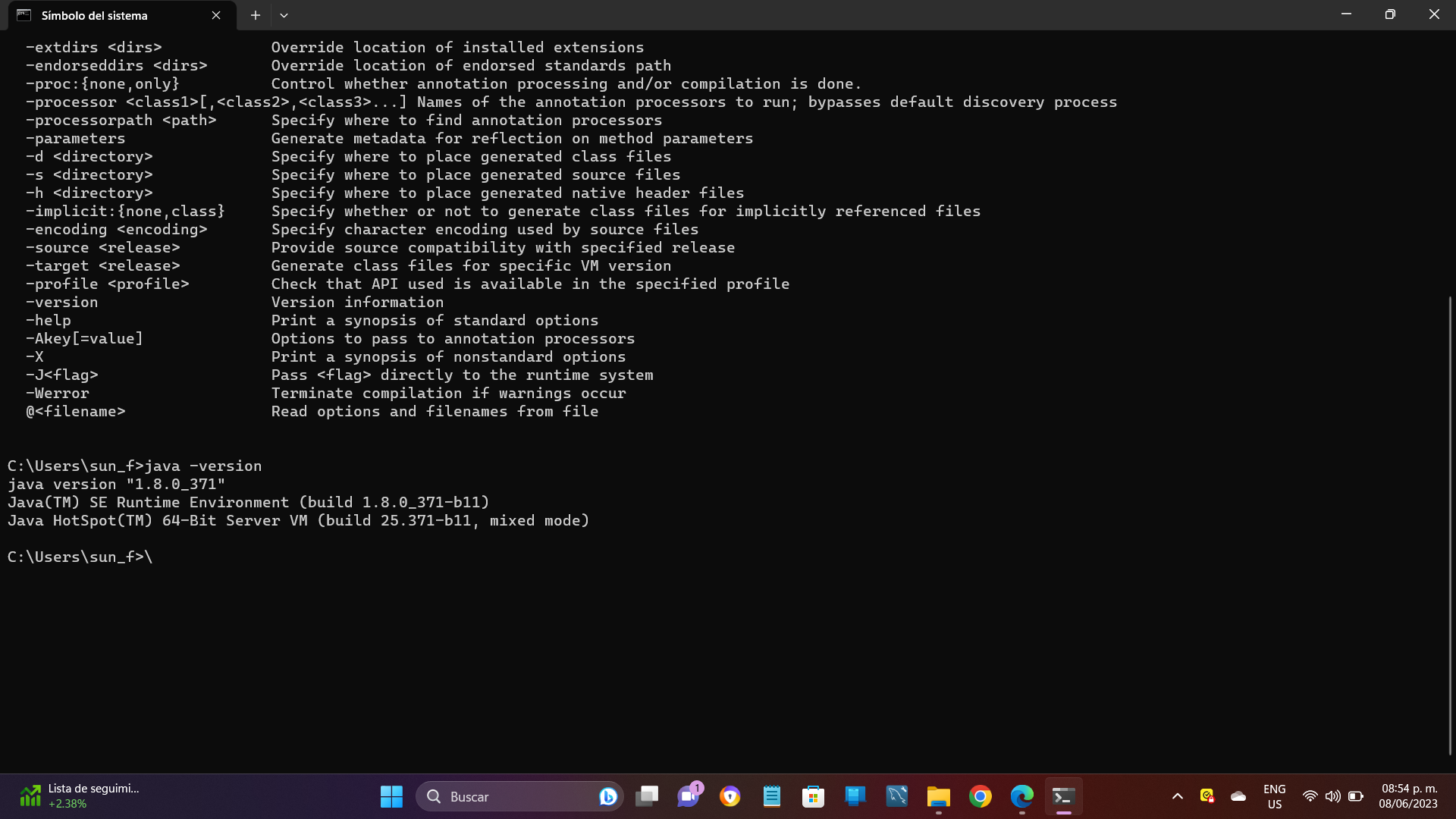Click the '-J<flag>' option text
1456x819 pixels.
[x=61, y=375]
